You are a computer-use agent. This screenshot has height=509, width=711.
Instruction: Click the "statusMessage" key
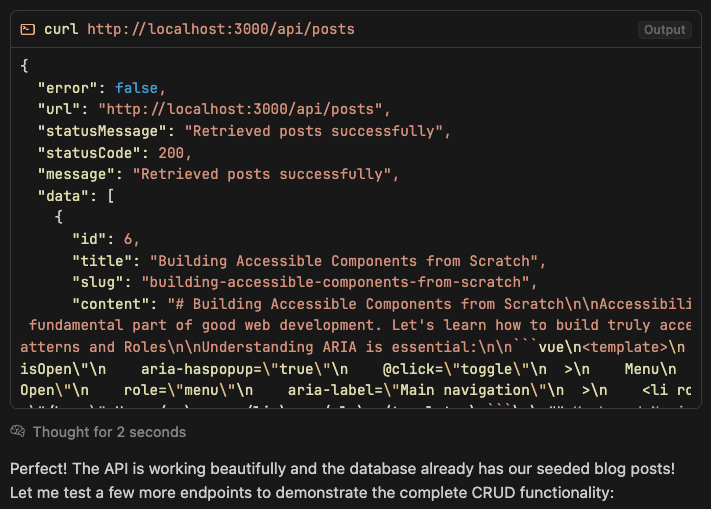coord(102,131)
